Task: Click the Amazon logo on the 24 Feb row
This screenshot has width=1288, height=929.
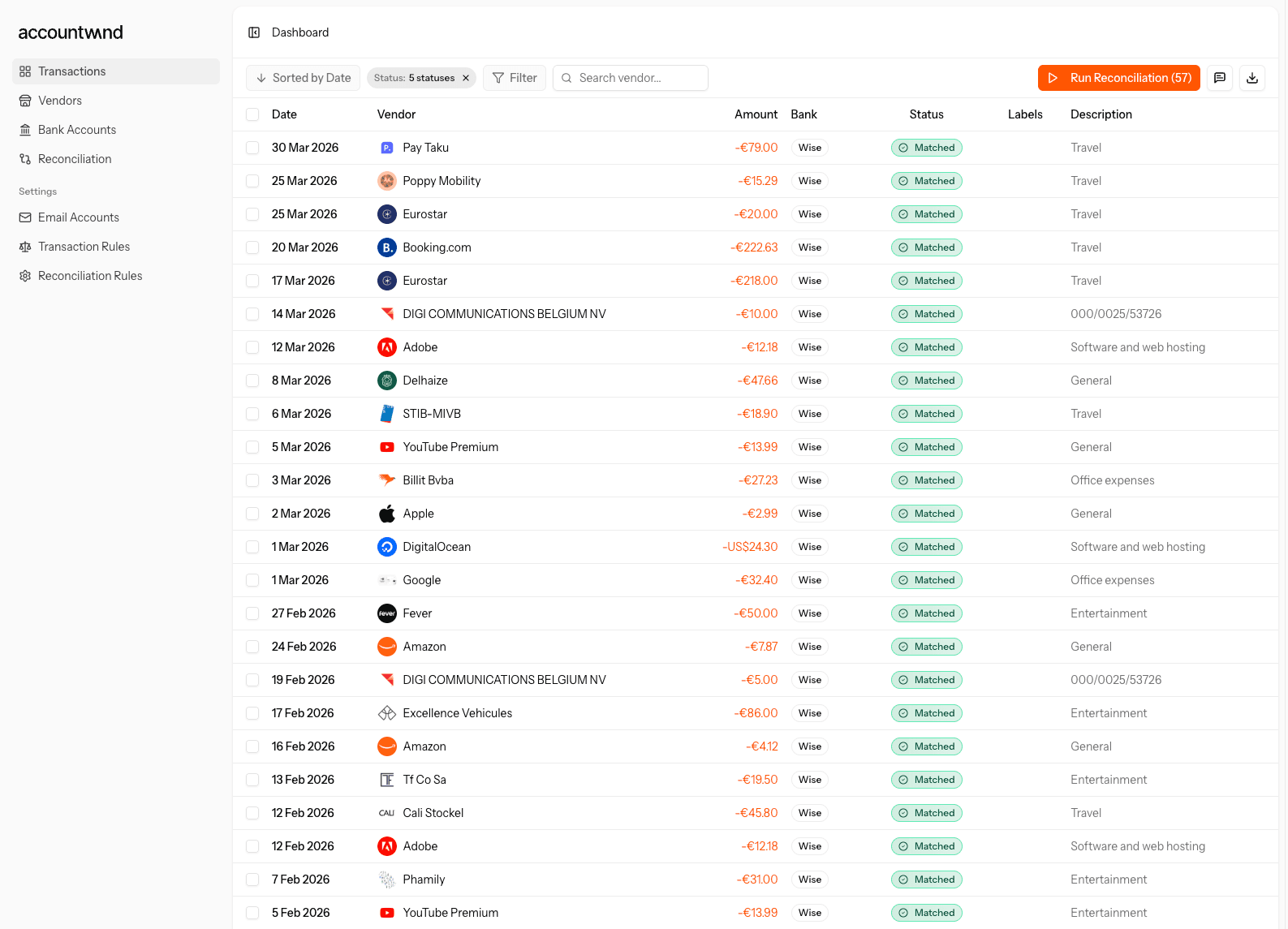Action: pos(387,647)
